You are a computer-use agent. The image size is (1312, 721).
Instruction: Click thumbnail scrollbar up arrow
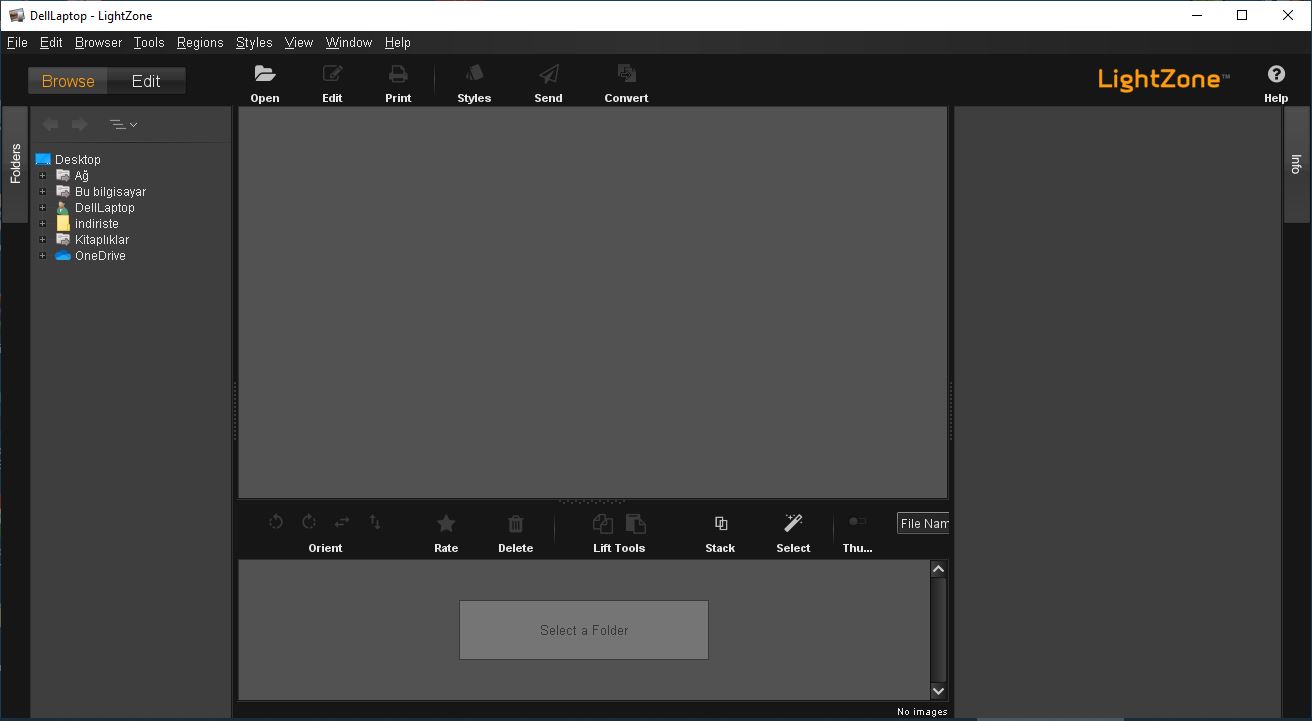(938, 569)
